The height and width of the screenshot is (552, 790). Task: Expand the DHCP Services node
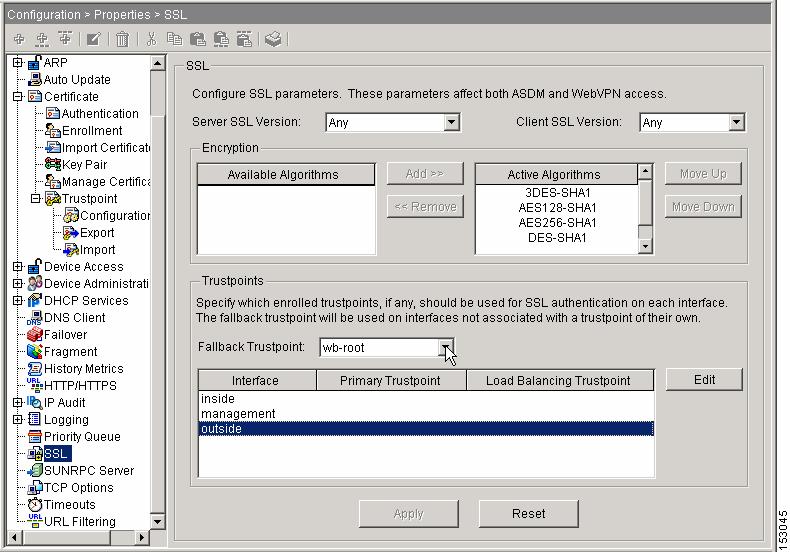[x=18, y=301]
